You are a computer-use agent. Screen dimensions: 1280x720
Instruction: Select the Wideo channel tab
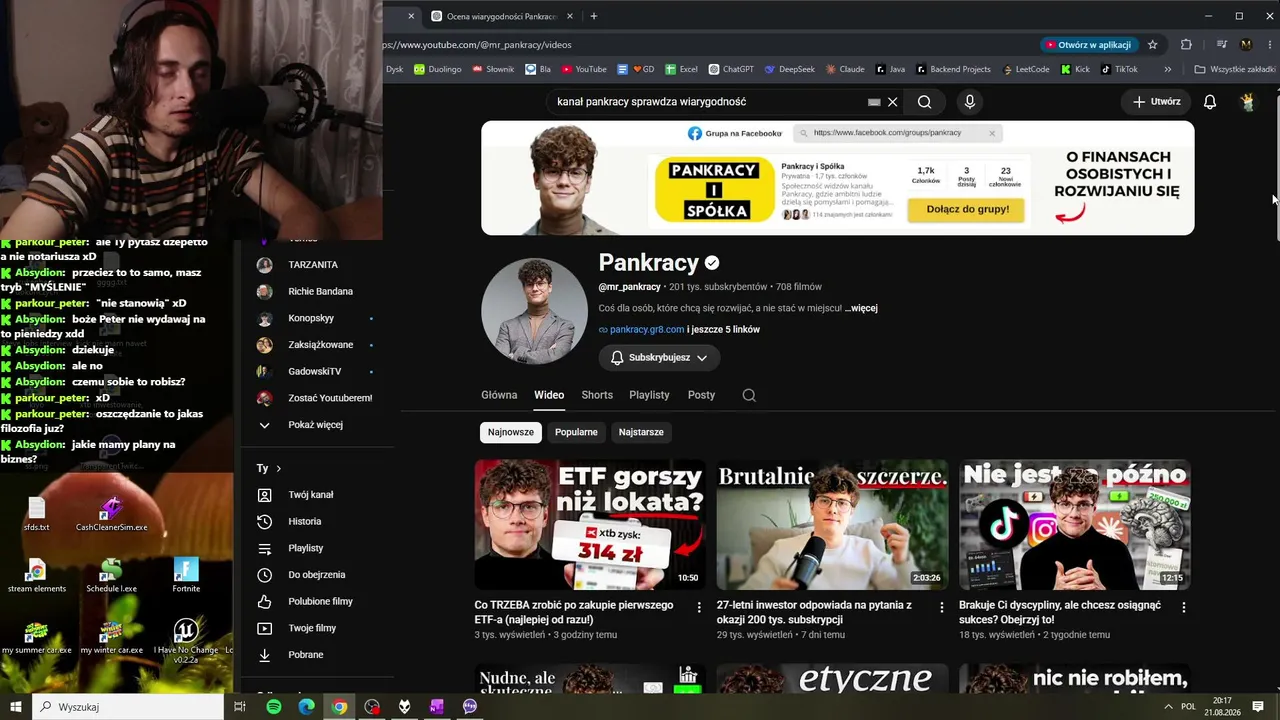[x=549, y=395]
